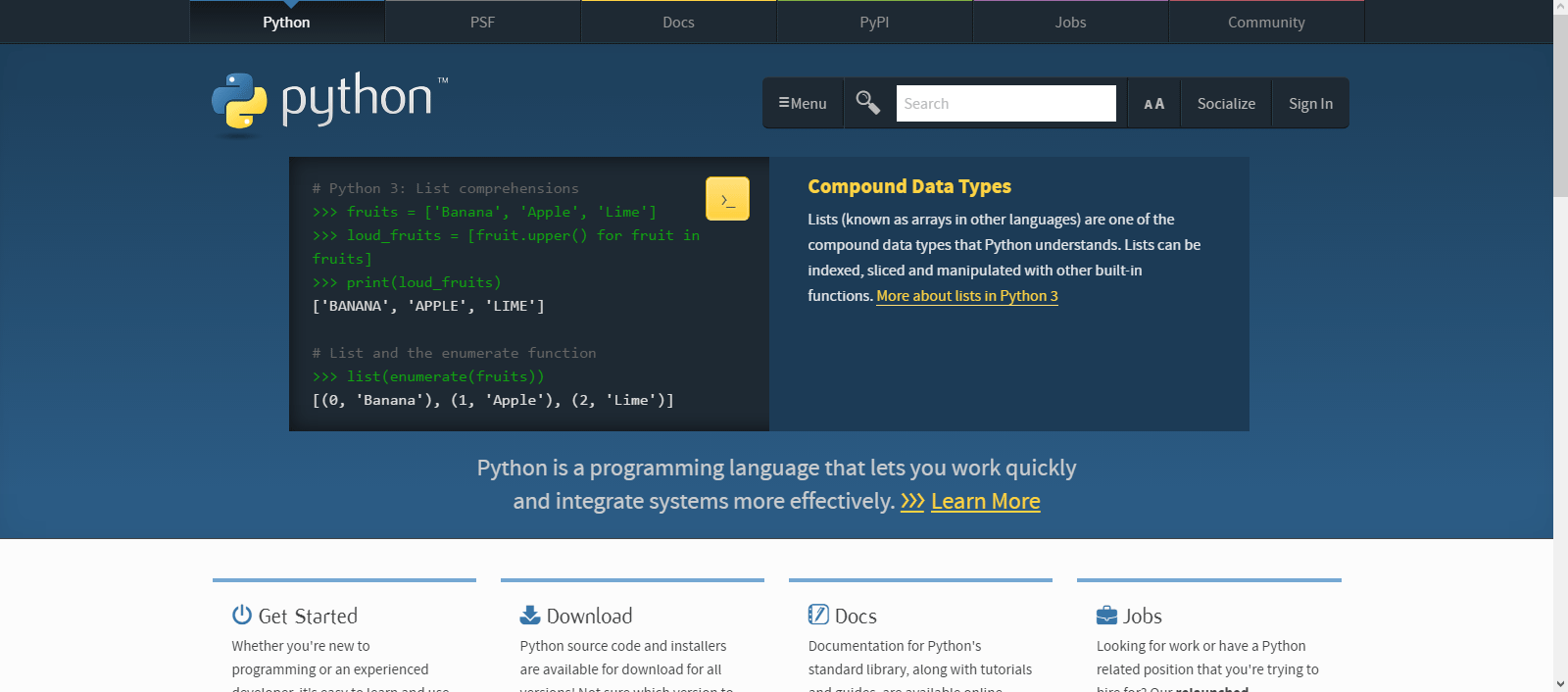Click the Docs section heading text
This screenshot has width=1568, height=692.
point(856,616)
